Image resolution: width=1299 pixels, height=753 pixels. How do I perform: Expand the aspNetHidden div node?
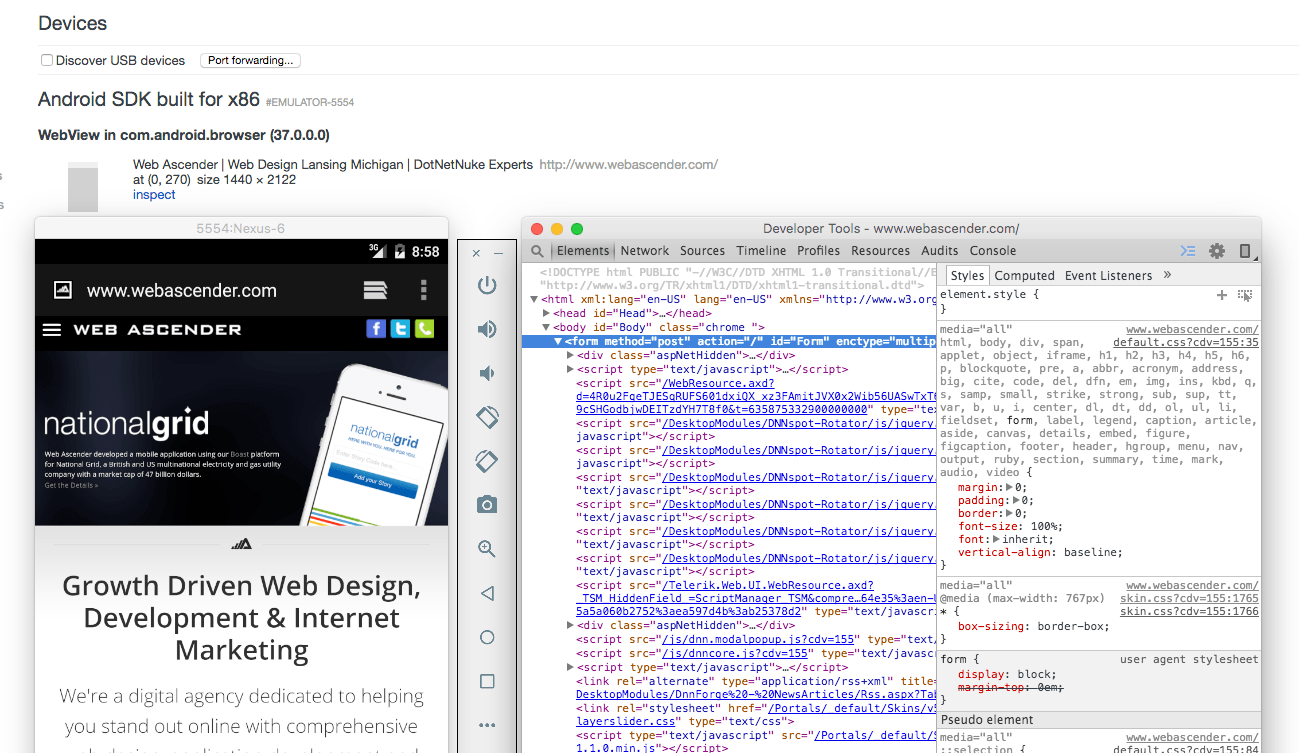point(570,354)
